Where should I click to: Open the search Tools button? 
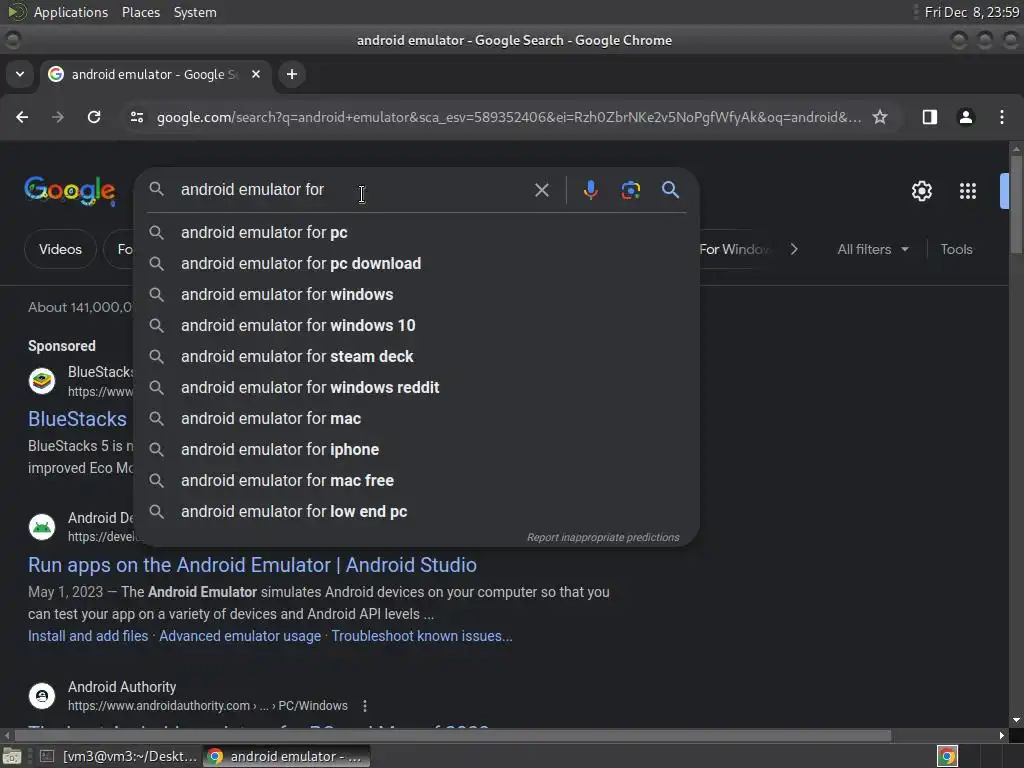click(956, 249)
